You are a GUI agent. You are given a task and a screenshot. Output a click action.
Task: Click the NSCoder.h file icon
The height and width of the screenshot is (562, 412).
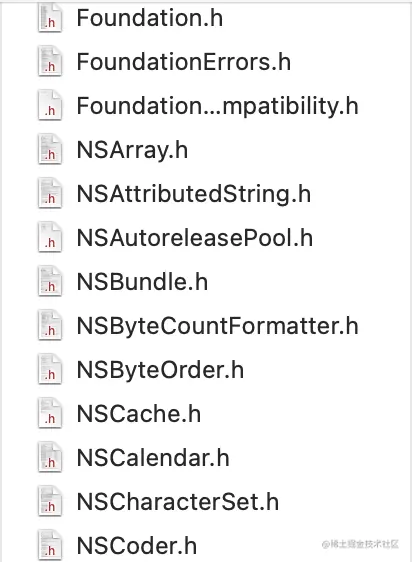(x=50, y=546)
